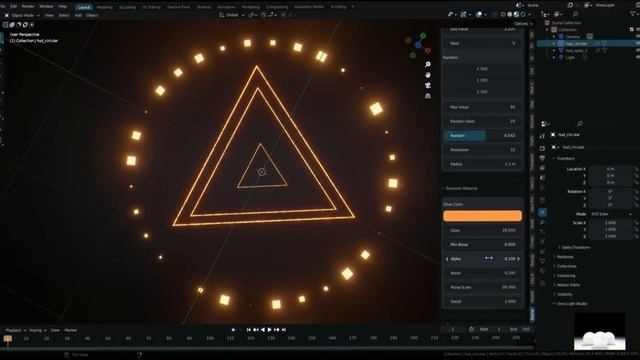Switch to the Modeling workspace tab
This screenshot has width=640, height=360.
(x=105, y=7)
